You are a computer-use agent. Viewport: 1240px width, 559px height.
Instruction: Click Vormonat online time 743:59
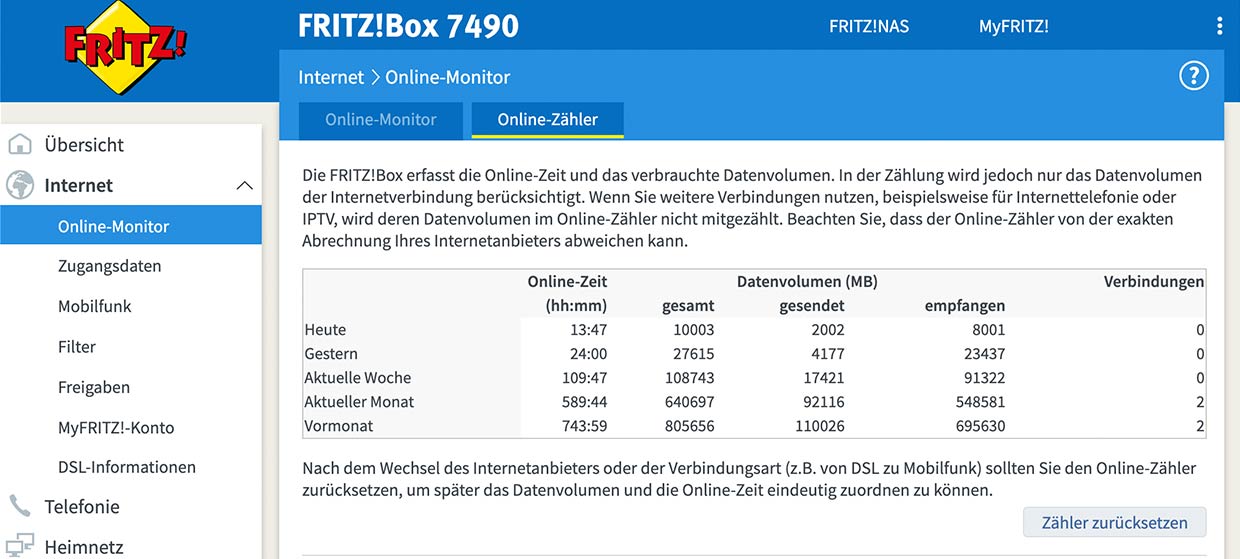(584, 426)
